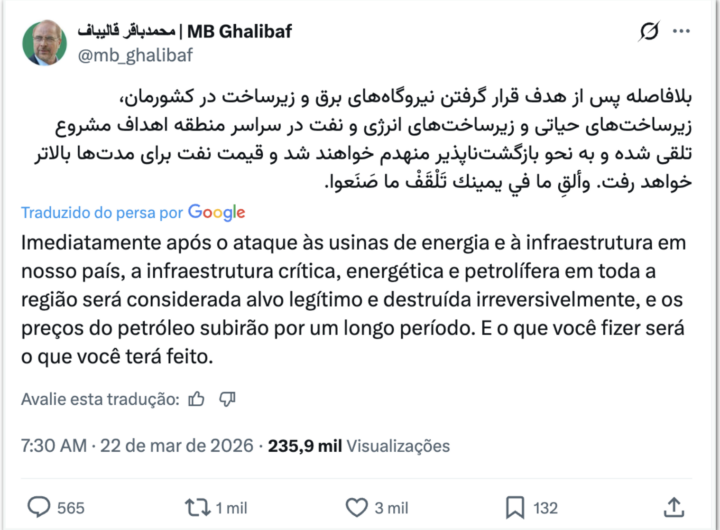Click the Grok icon at the top right
Image resolution: width=720 pixels, height=530 pixels.
coord(649,32)
